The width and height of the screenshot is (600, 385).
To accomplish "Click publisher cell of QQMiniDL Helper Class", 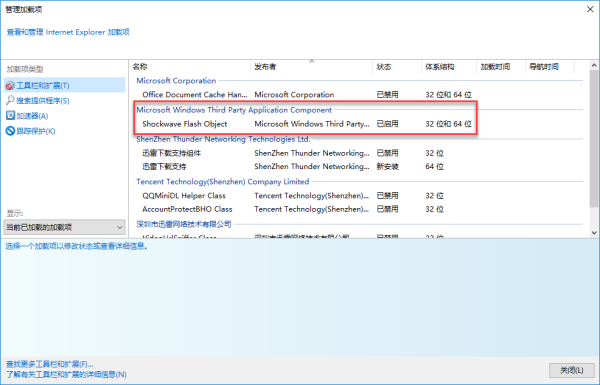I will point(311,196).
